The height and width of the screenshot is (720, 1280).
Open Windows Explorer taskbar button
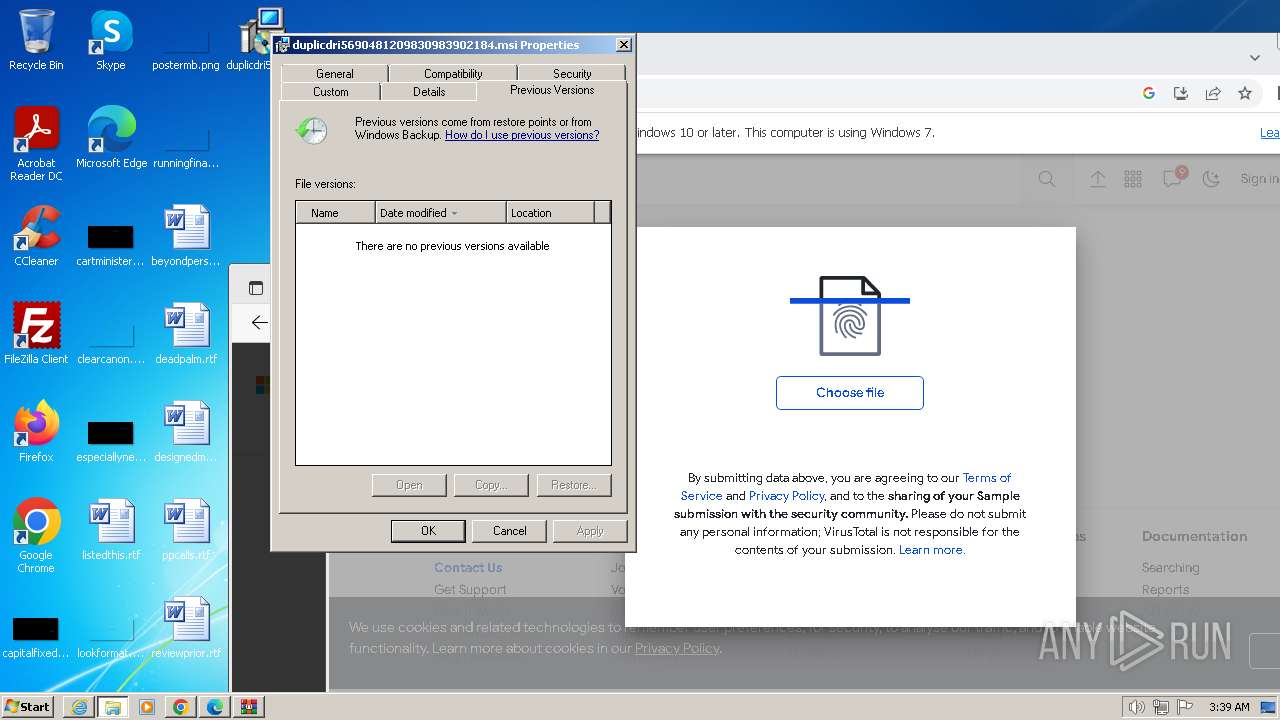[112, 707]
